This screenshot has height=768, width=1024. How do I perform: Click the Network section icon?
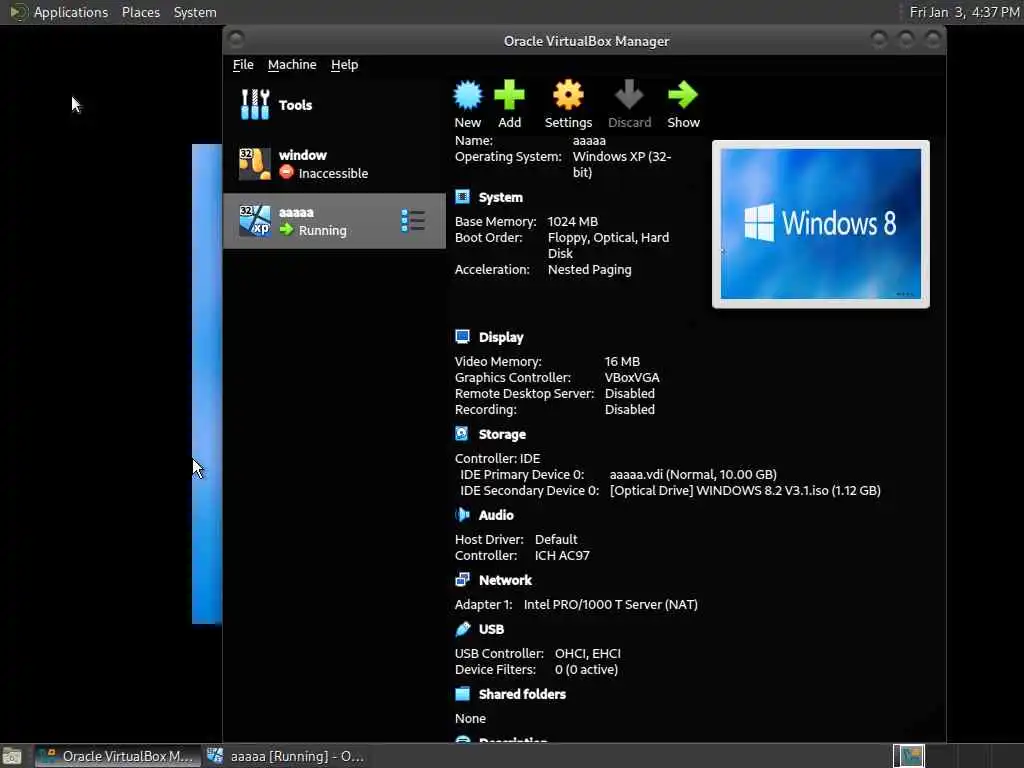tap(462, 579)
